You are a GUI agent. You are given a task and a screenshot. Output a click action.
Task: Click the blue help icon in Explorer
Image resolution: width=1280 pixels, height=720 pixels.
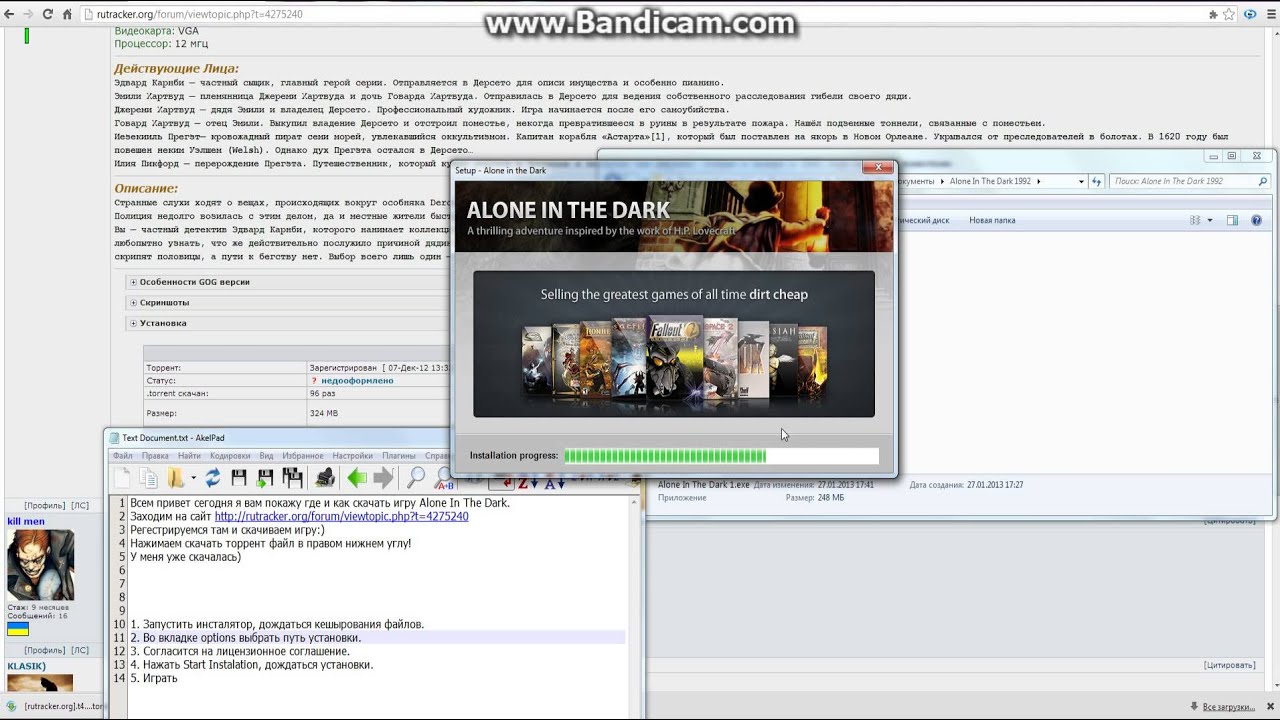pos(1257,220)
